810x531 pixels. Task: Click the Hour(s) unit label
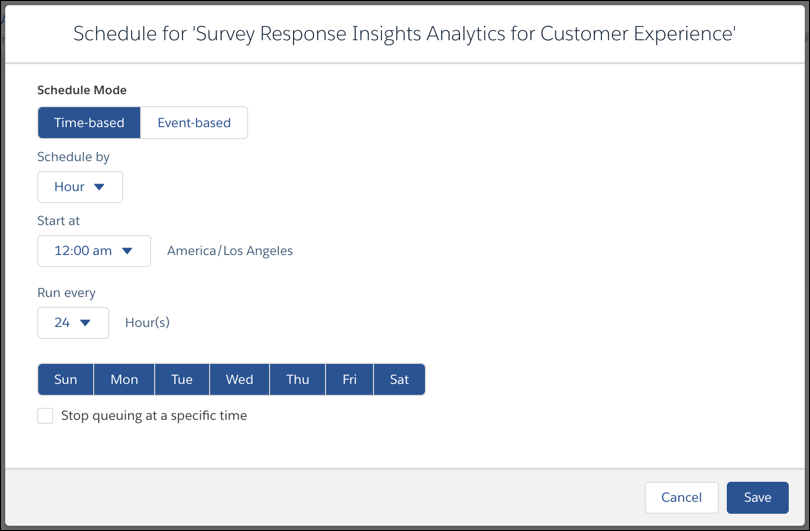tap(147, 323)
